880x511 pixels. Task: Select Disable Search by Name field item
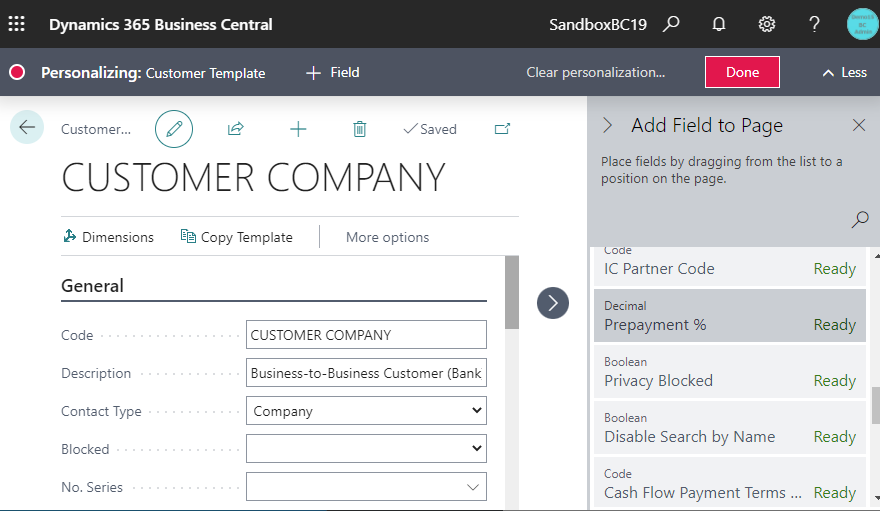pos(730,428)
